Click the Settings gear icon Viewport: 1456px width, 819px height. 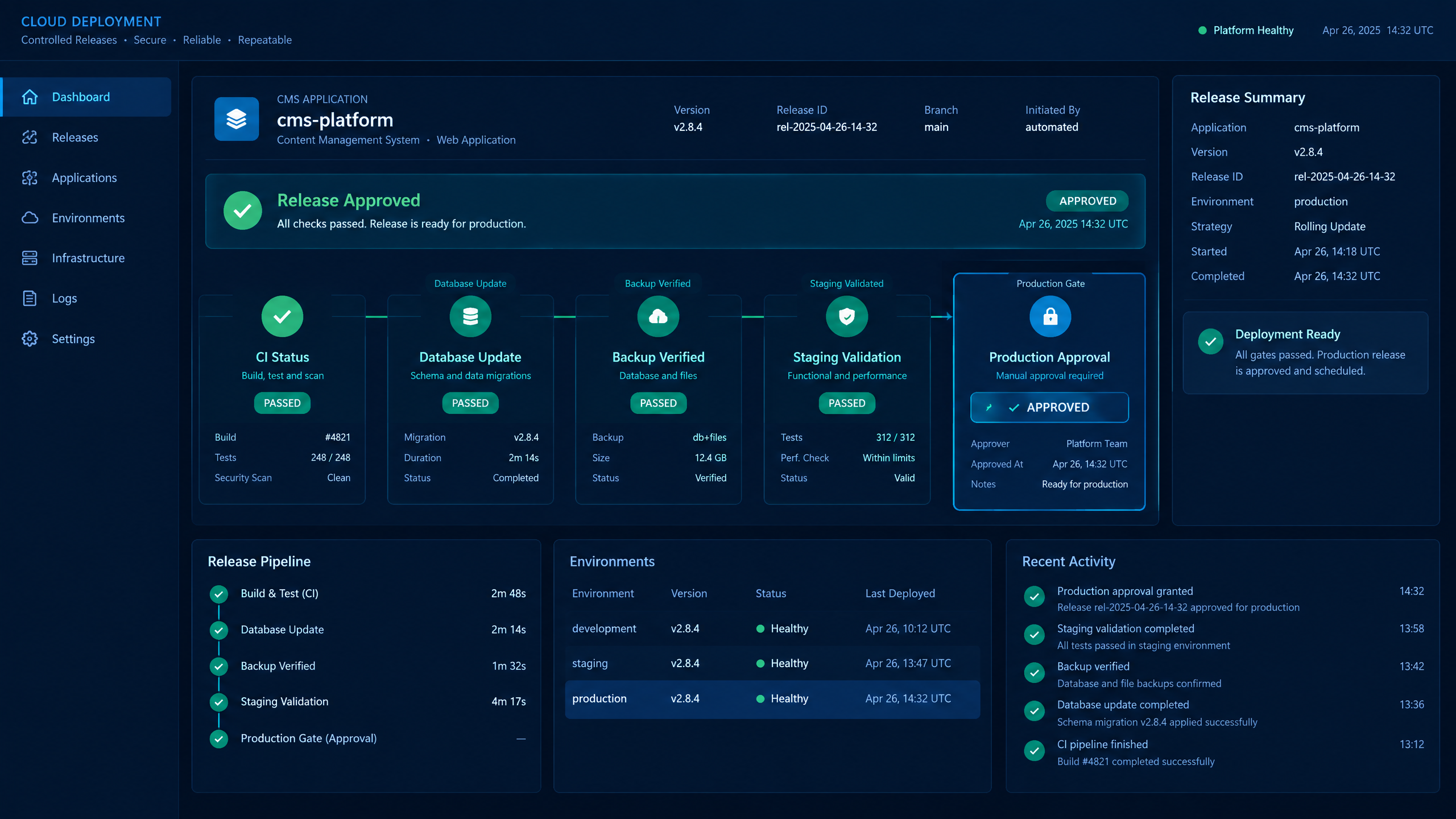pyautogui.click(x=30, y=338)
